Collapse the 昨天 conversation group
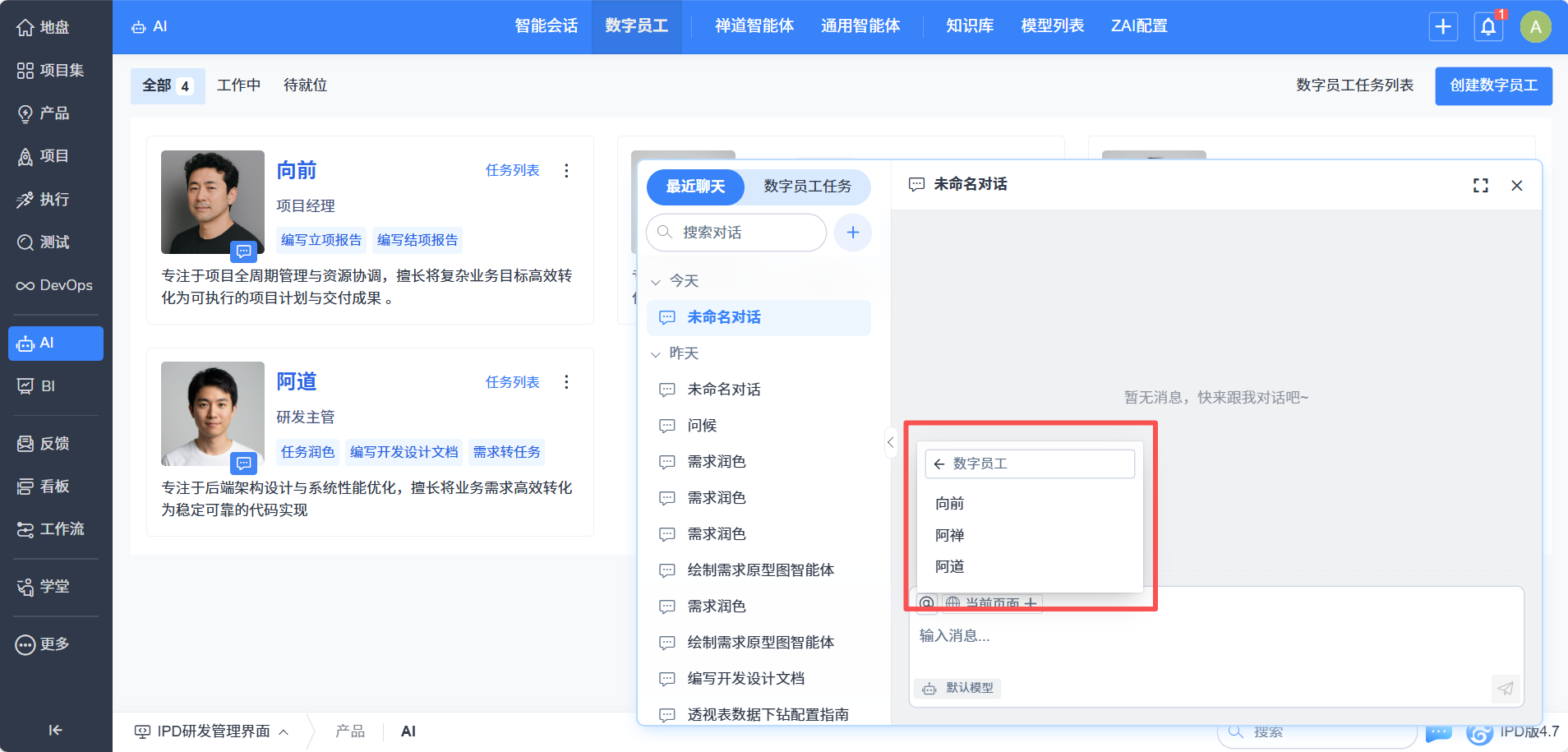 point(656,354)
